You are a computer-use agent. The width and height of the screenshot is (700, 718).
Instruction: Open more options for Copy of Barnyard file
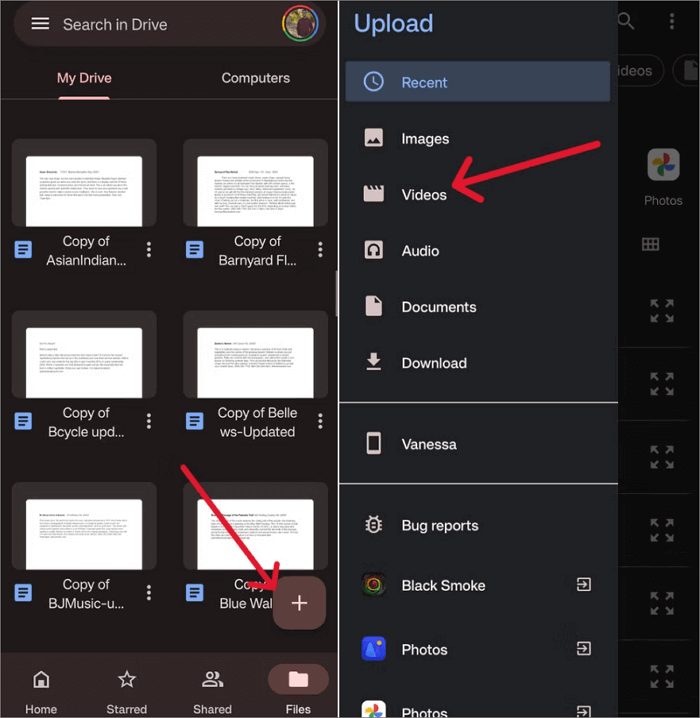pos(320,250)
